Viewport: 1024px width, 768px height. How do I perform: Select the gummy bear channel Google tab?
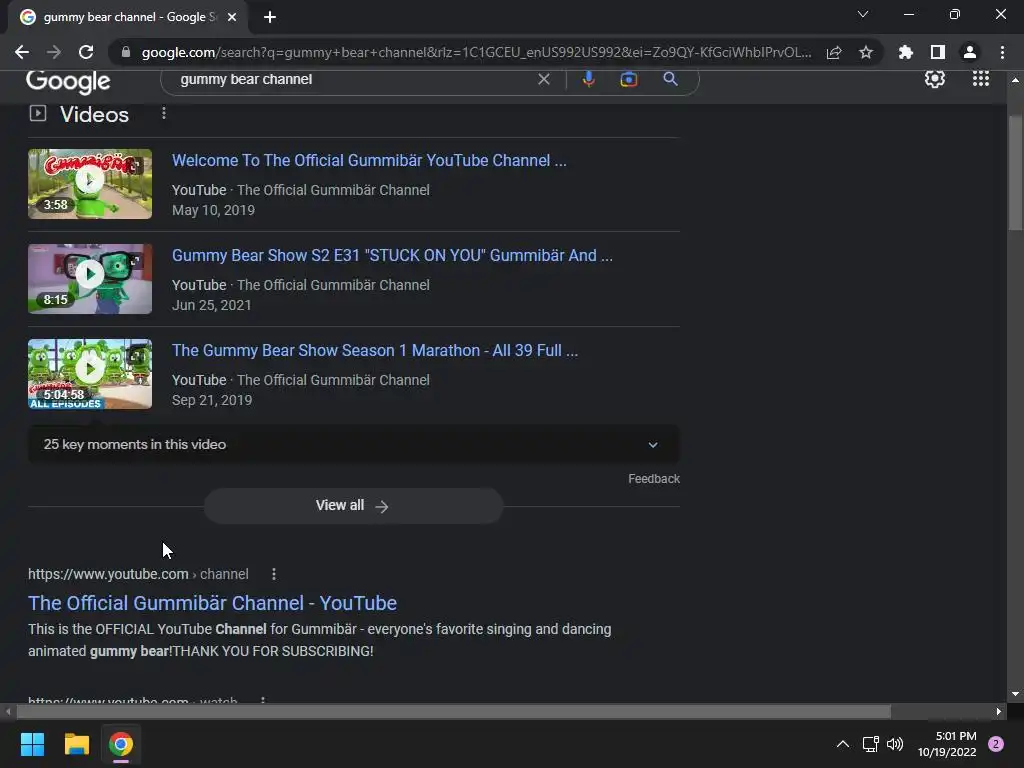point(128,17)
